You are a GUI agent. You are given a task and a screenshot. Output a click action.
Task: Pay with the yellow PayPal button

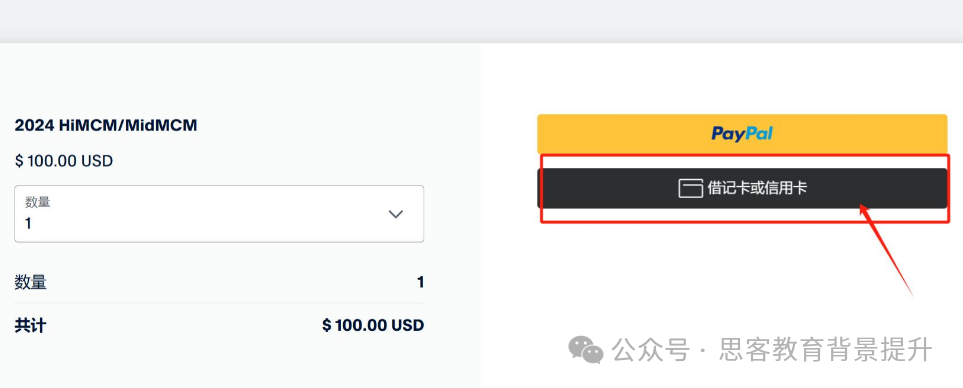(742, 134)
